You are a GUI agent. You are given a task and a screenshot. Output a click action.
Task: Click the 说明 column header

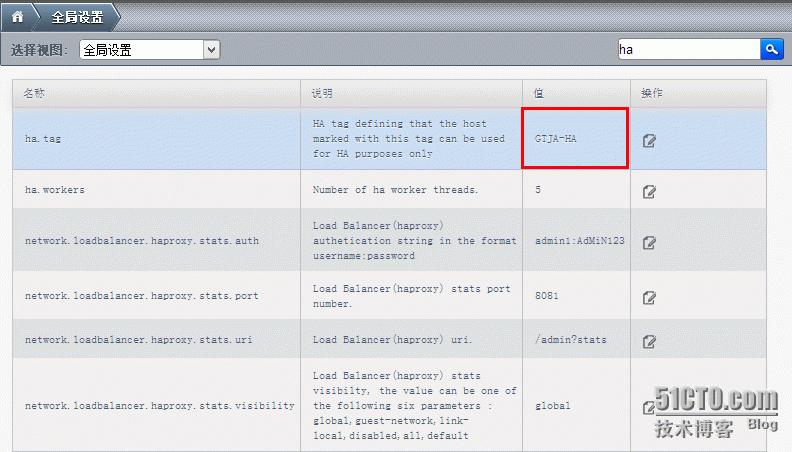click(x=411, y=93)
